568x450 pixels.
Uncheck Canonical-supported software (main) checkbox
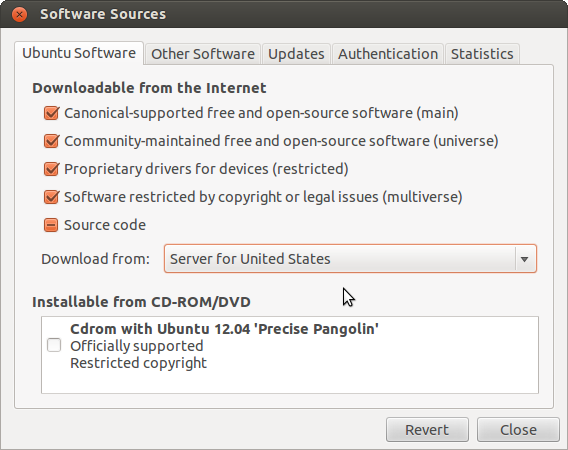(51, 113)
